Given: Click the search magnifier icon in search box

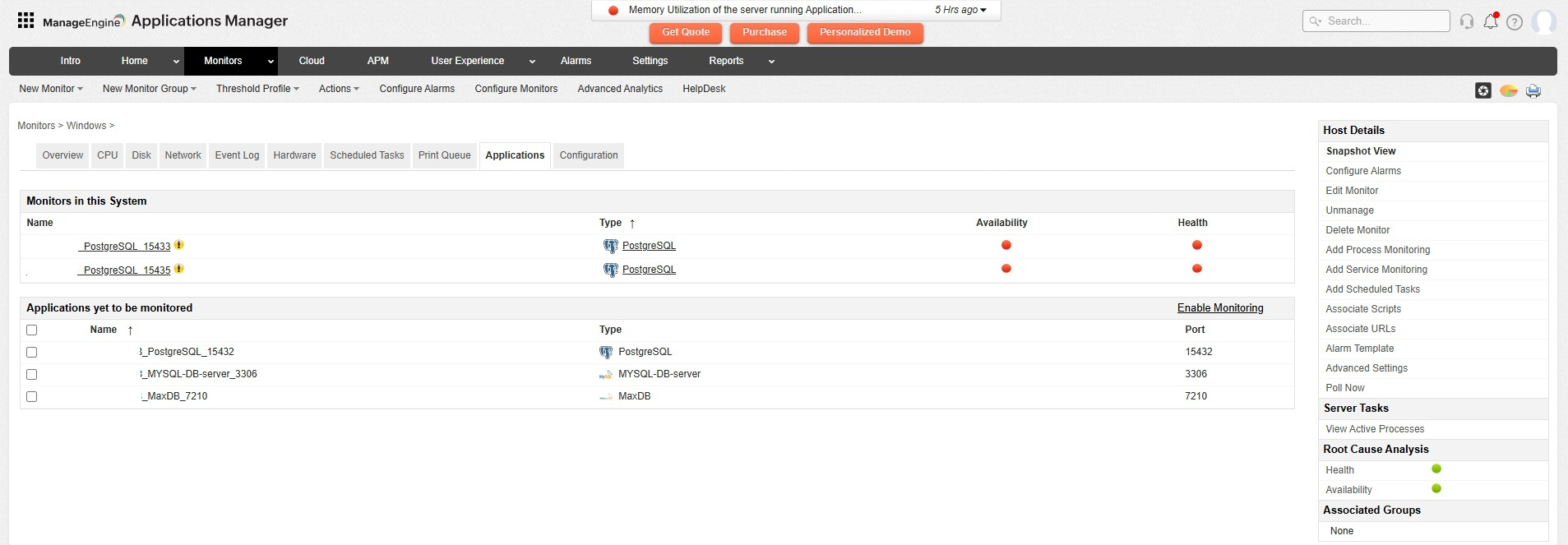Looking at the screenshot, I should 1316,21.
